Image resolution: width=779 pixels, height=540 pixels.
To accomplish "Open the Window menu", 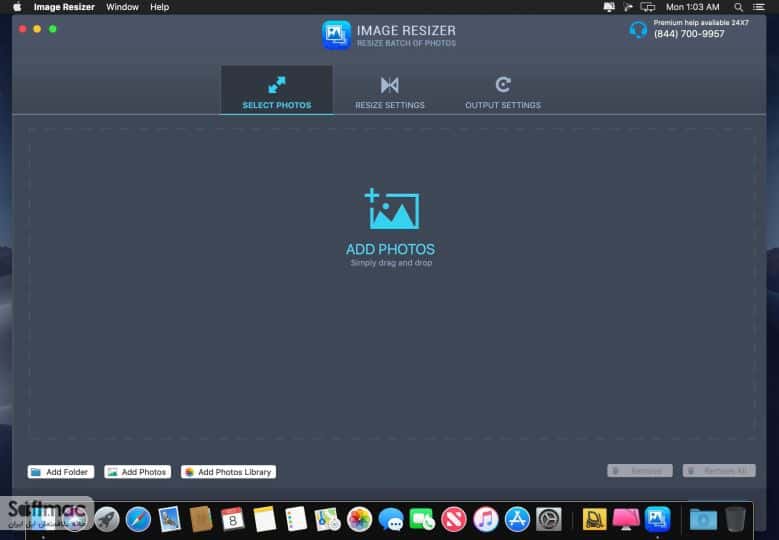I will (122, 7).
